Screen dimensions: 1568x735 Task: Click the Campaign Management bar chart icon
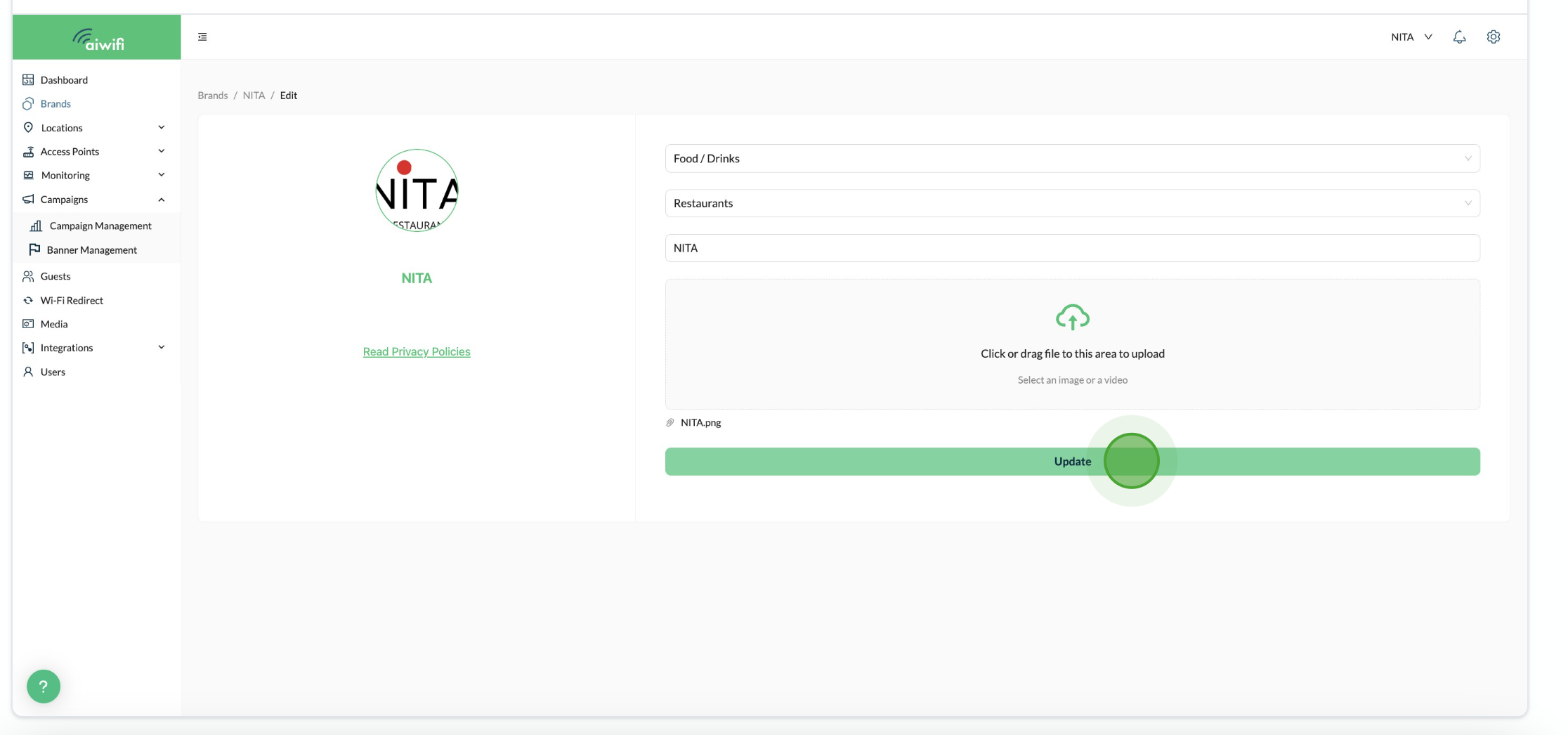click(x=36, y=226)
